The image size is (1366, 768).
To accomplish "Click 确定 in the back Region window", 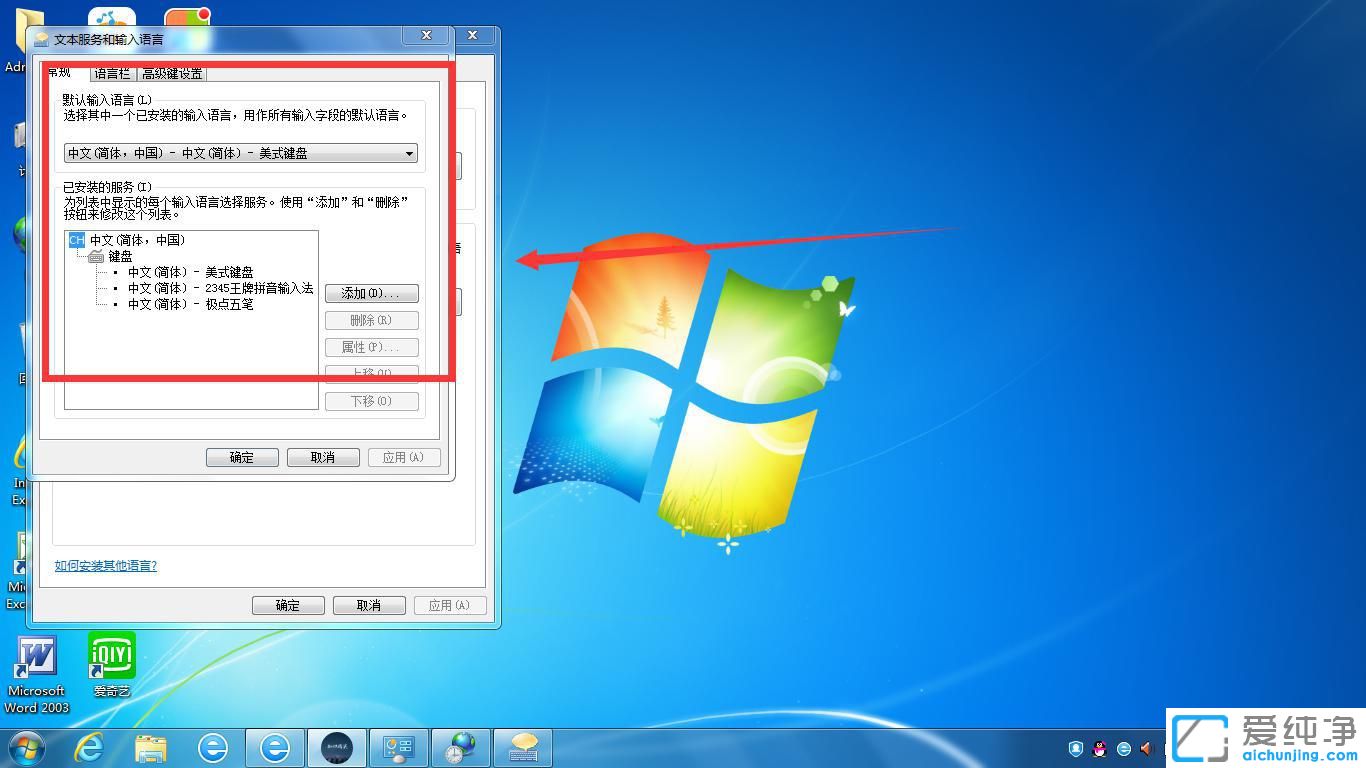I will [x=288, y=605].
